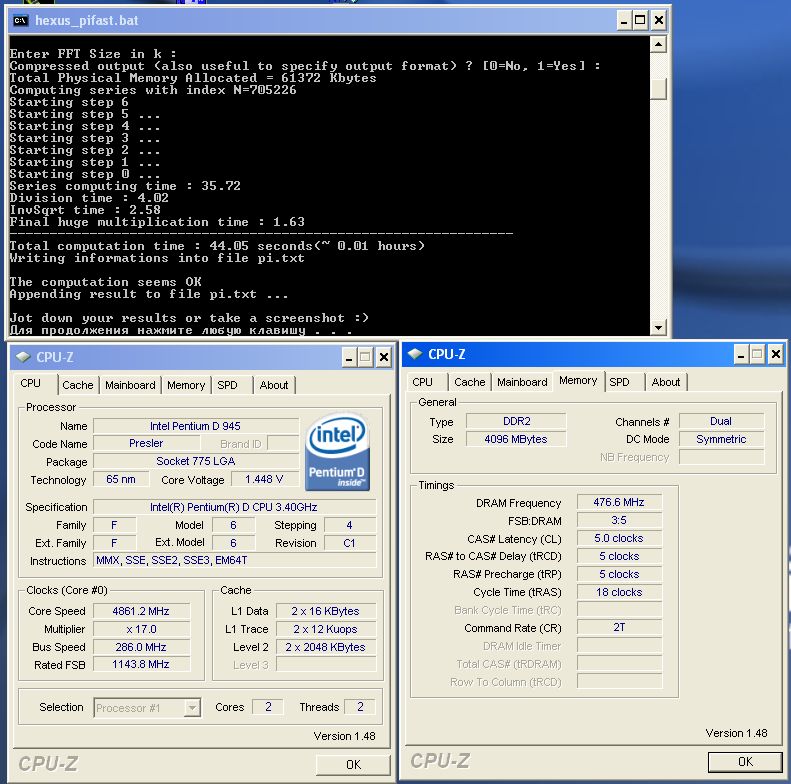Click the Rated FSB value 1143.8 MHz
Viewport: 791px width, 784px height.
tap(141, 664)
